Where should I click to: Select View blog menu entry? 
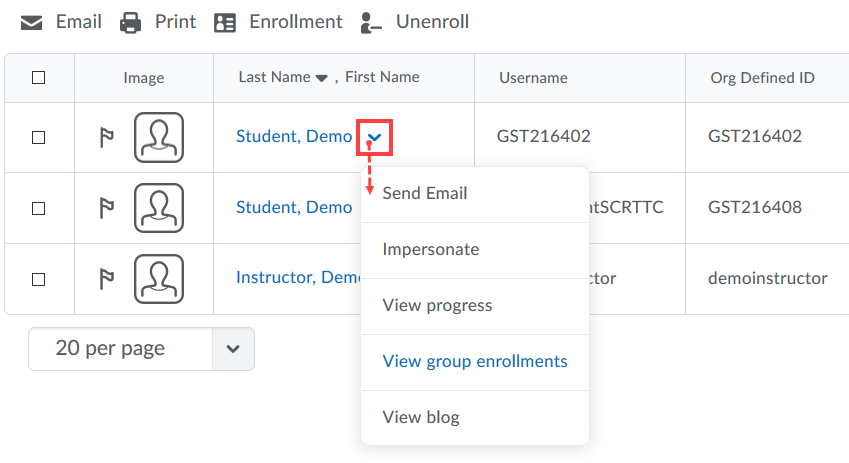475,418
